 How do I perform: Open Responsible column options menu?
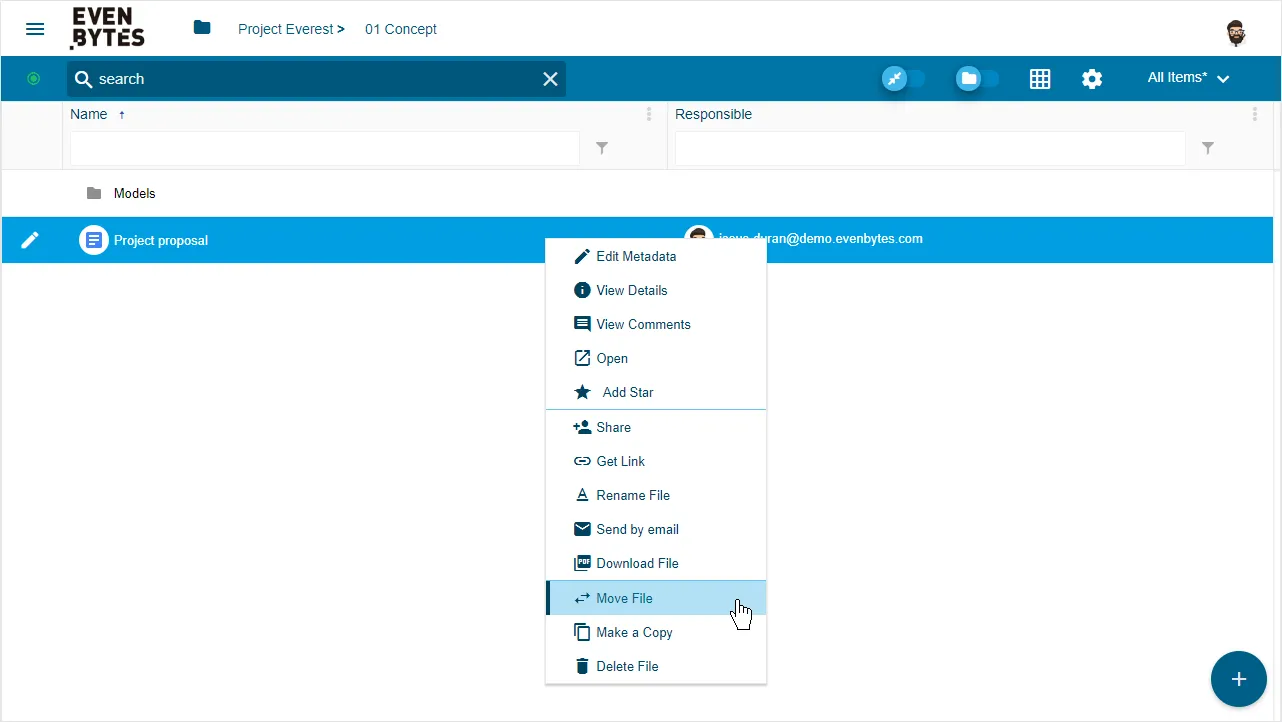[1255, 114]
